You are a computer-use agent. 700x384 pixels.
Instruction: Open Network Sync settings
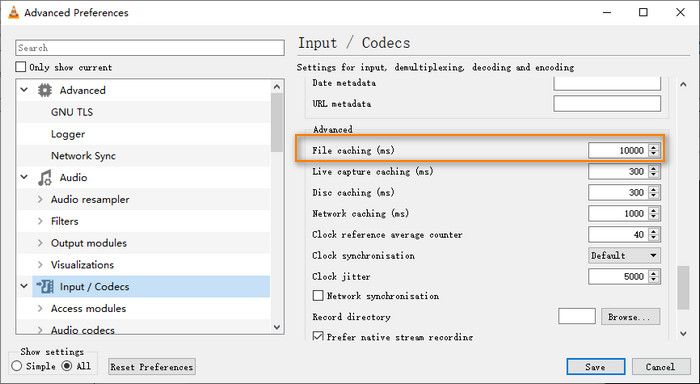coord(83,156)
